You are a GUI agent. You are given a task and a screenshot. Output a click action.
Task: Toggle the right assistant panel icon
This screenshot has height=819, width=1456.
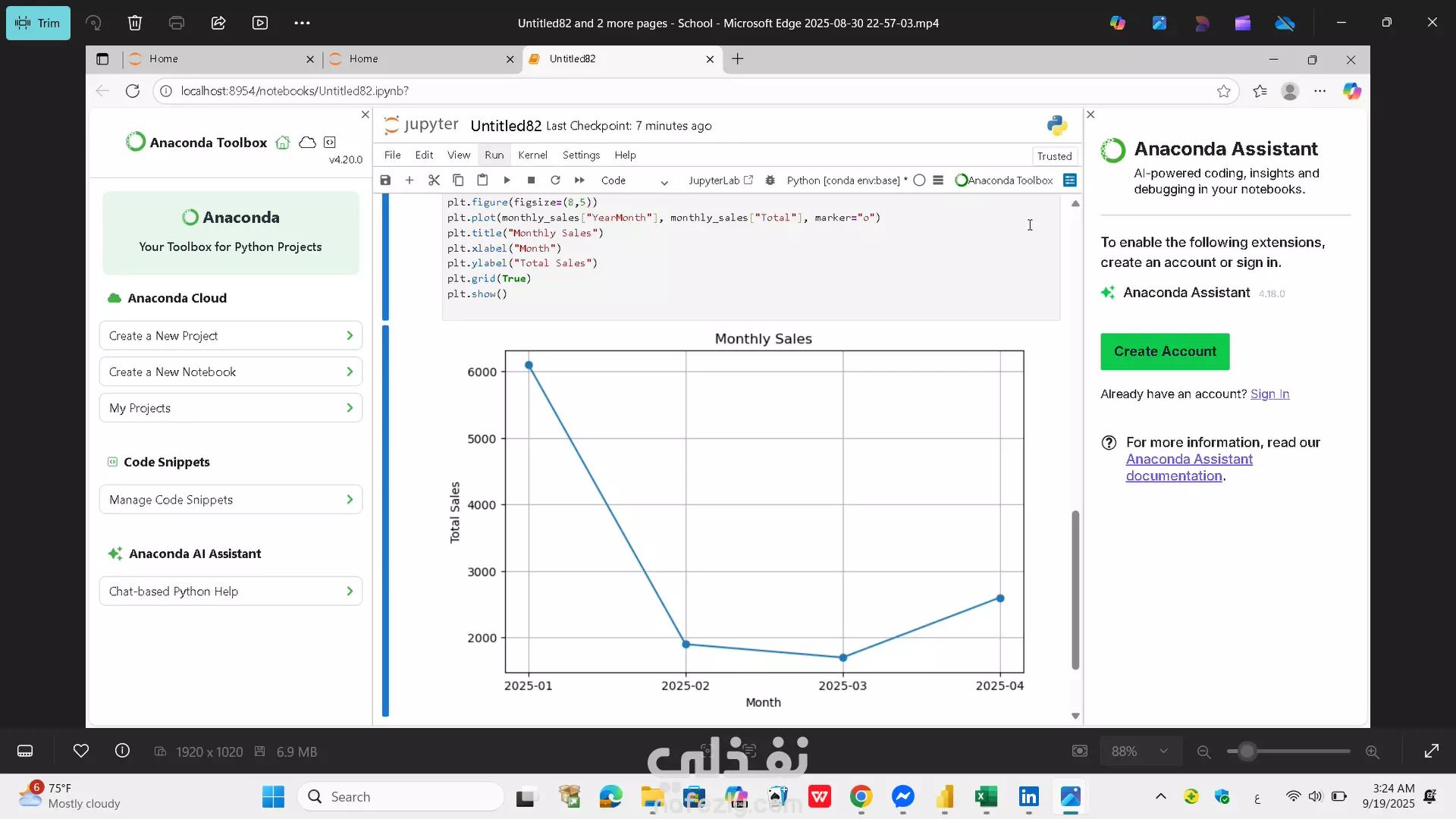[1070, 180]
